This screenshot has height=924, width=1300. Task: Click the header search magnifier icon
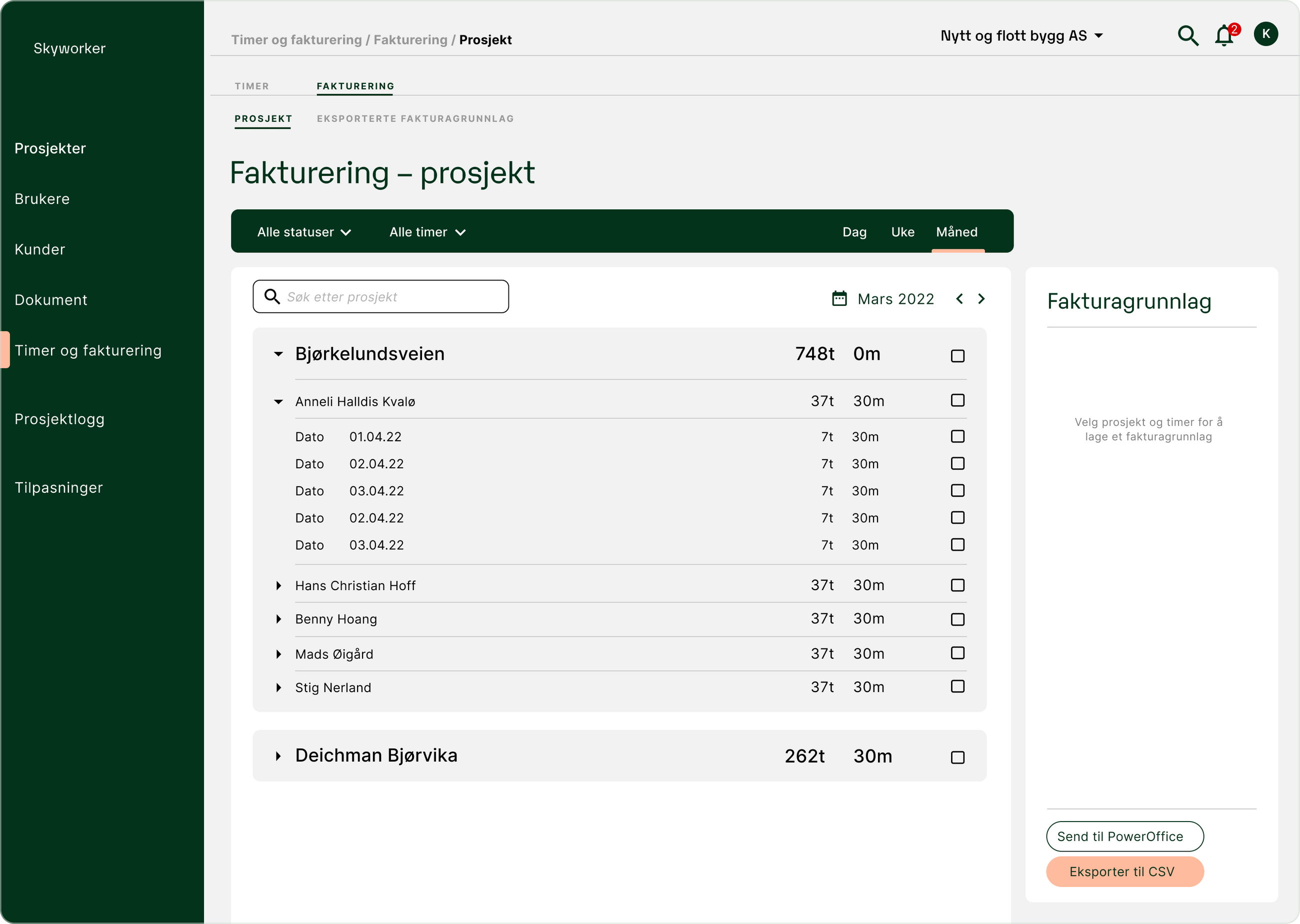click(1187, 36)
